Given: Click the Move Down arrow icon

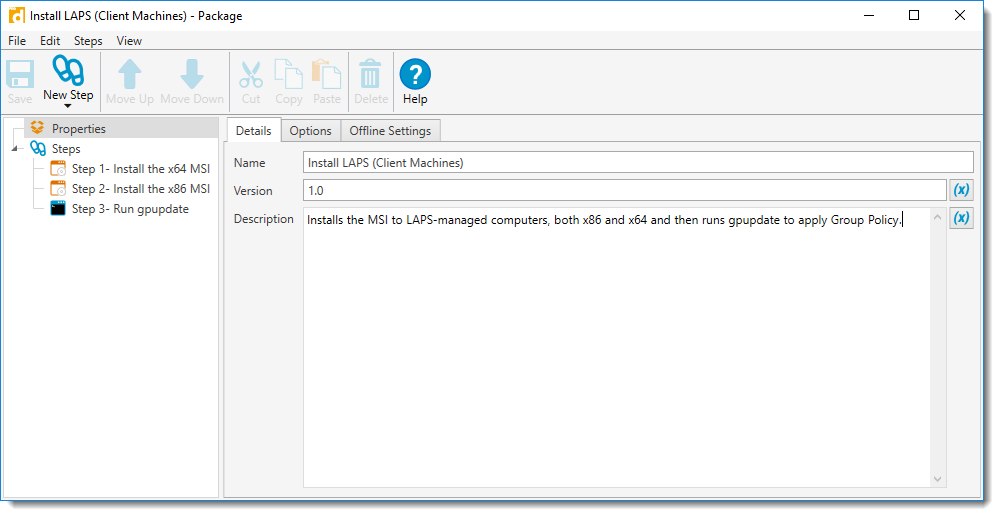Looking at the screenshot, I should (x=192, y=74).
